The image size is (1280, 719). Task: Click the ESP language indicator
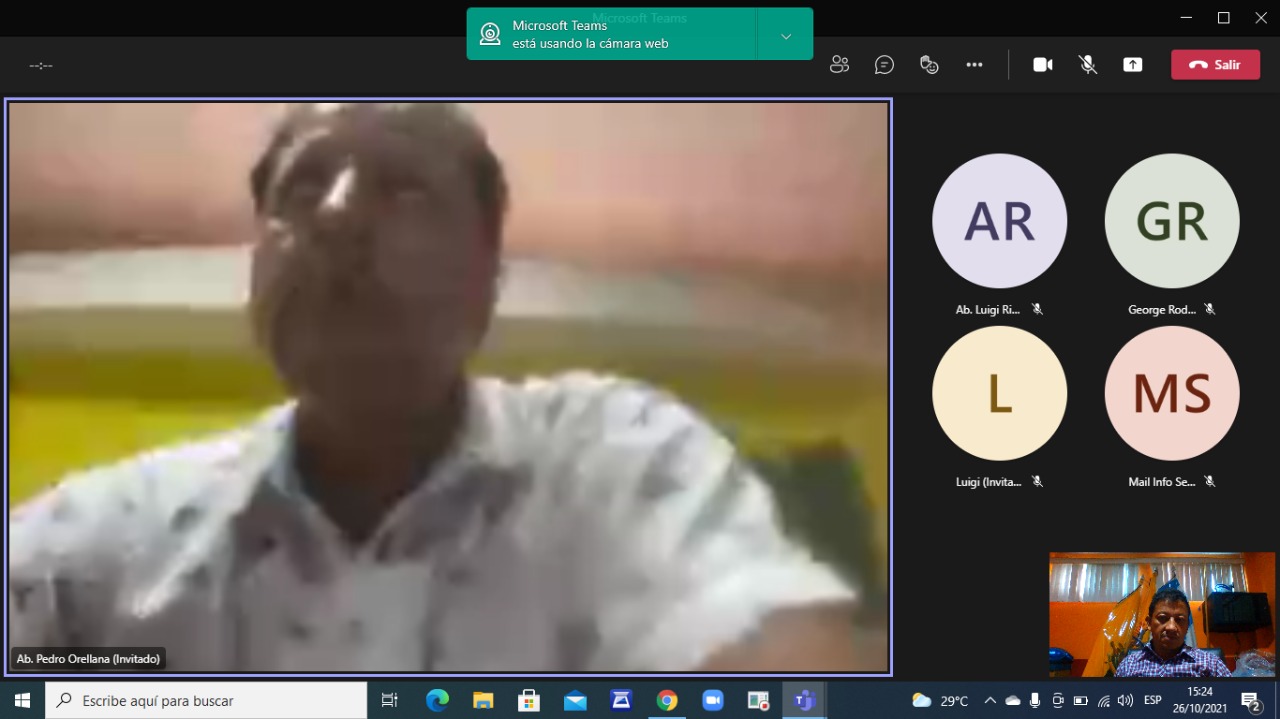pyautogui.click(x=1153, y=701)
